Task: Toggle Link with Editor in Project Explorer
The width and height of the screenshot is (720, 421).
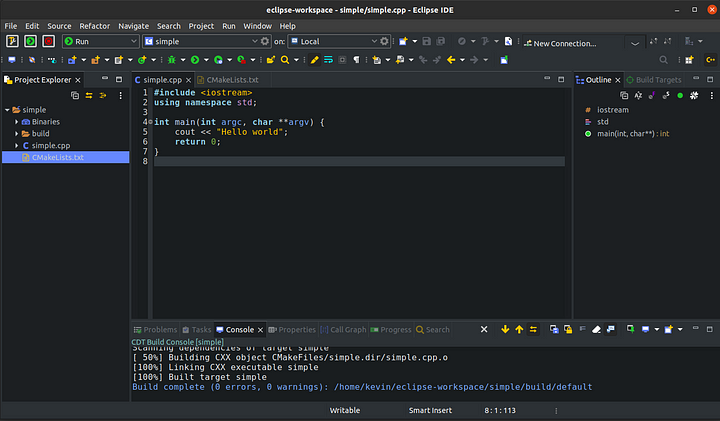Action: [89, 95]
